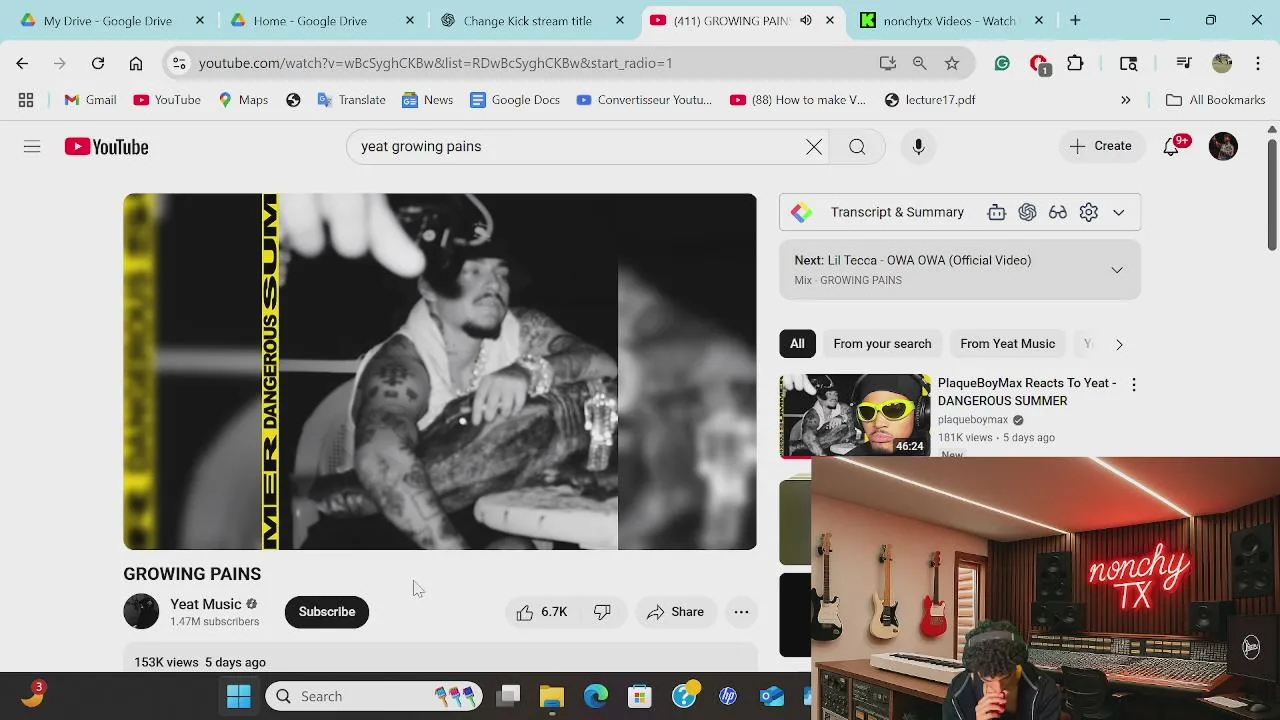Open Transcript & Summary settings gear

coord(1088,212)
